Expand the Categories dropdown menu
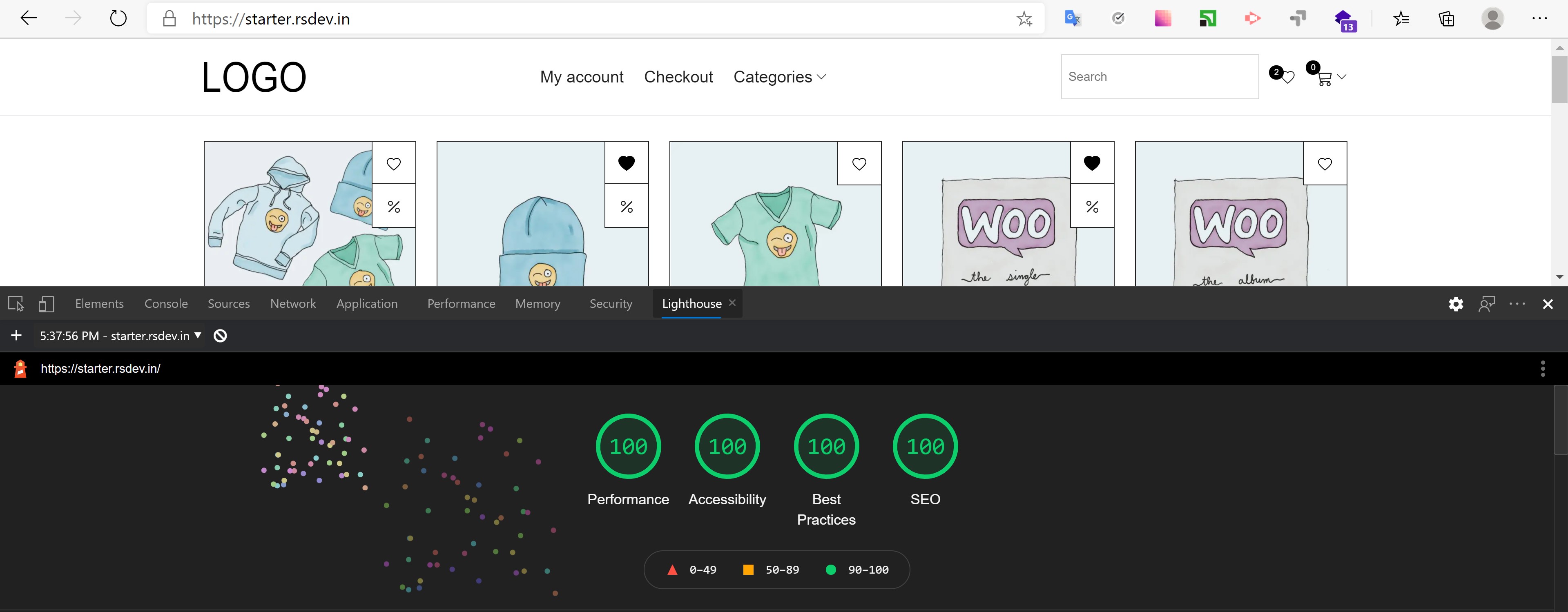This screenshot has height=612, width=1568. [x=779, y=77]
